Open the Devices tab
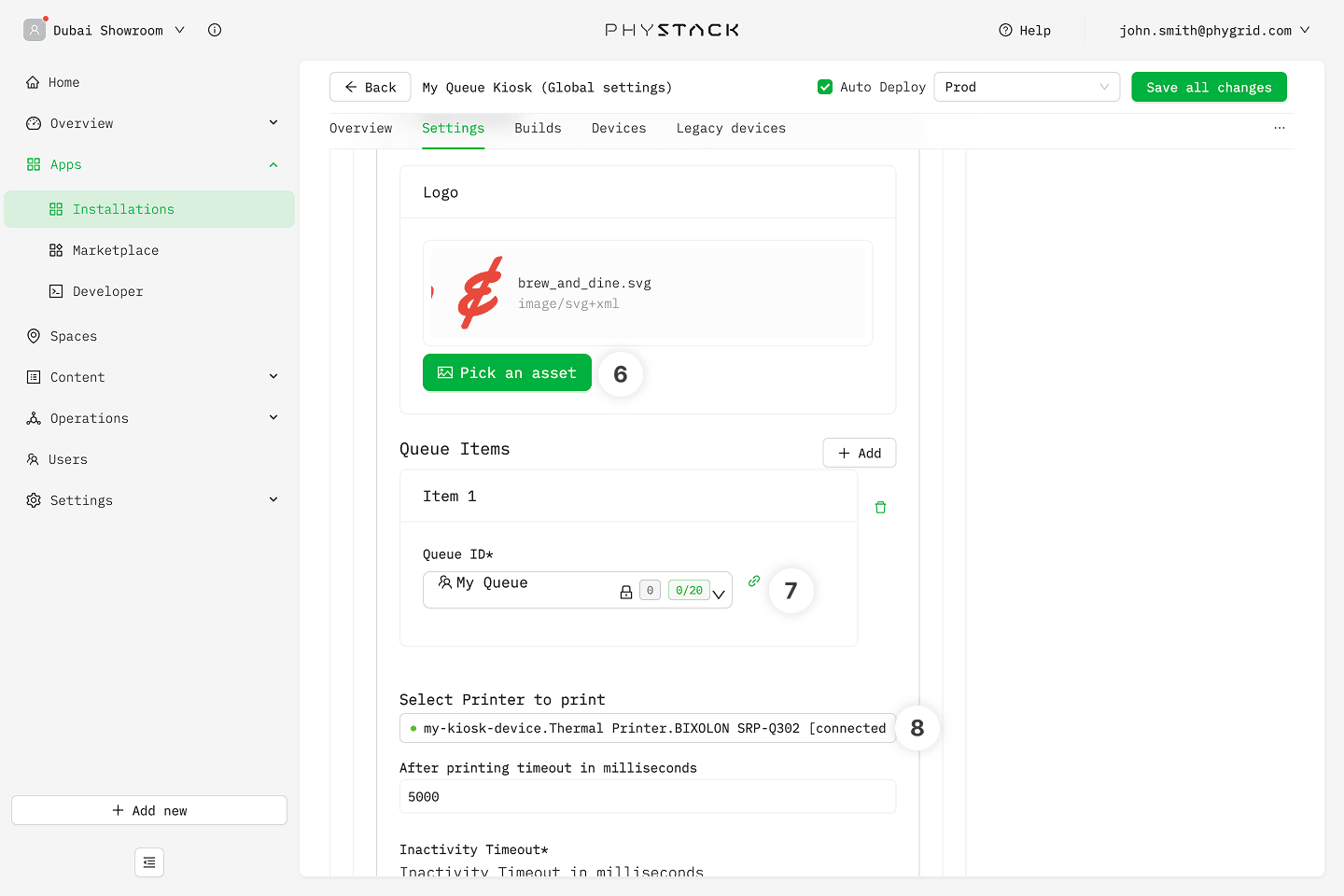Screen dimensions: 1344x896 [618, 129]
